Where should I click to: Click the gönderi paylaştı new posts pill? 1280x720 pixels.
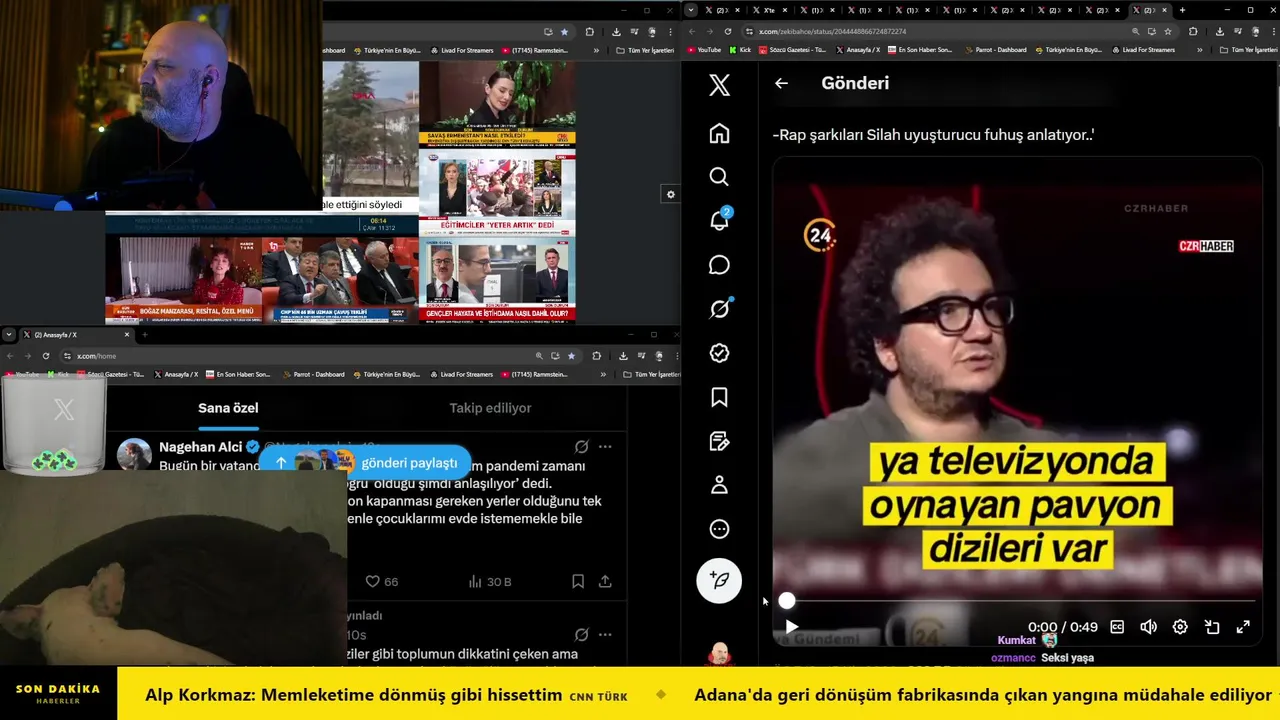coord(365,462)
